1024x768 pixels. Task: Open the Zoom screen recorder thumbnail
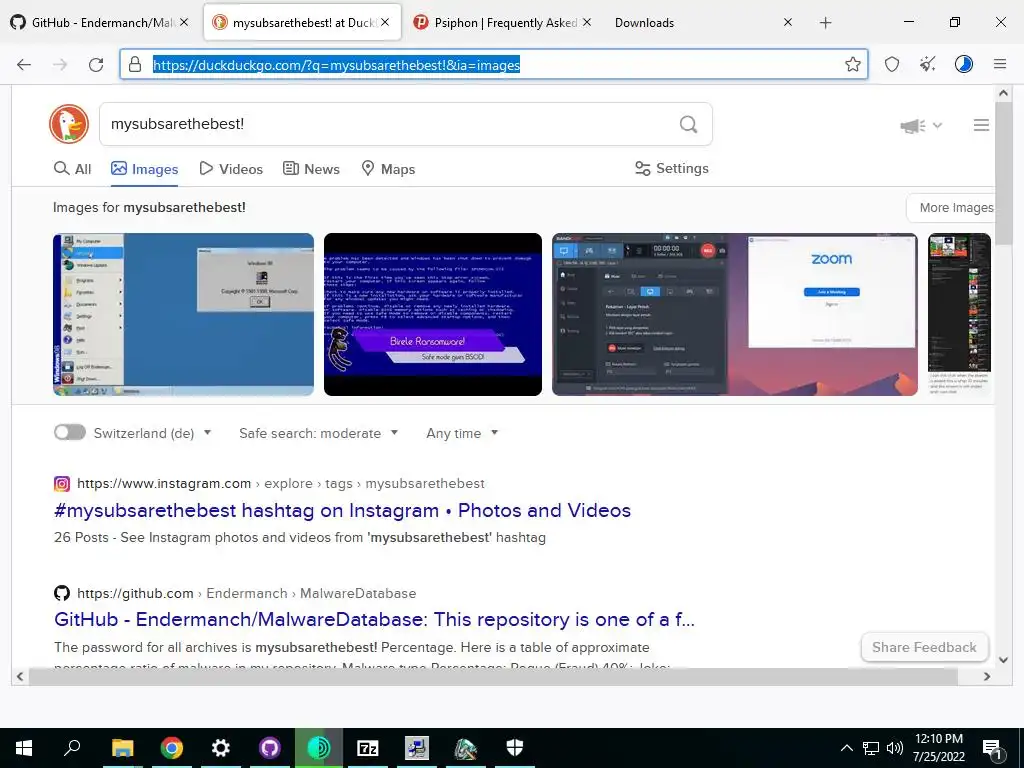735,314
